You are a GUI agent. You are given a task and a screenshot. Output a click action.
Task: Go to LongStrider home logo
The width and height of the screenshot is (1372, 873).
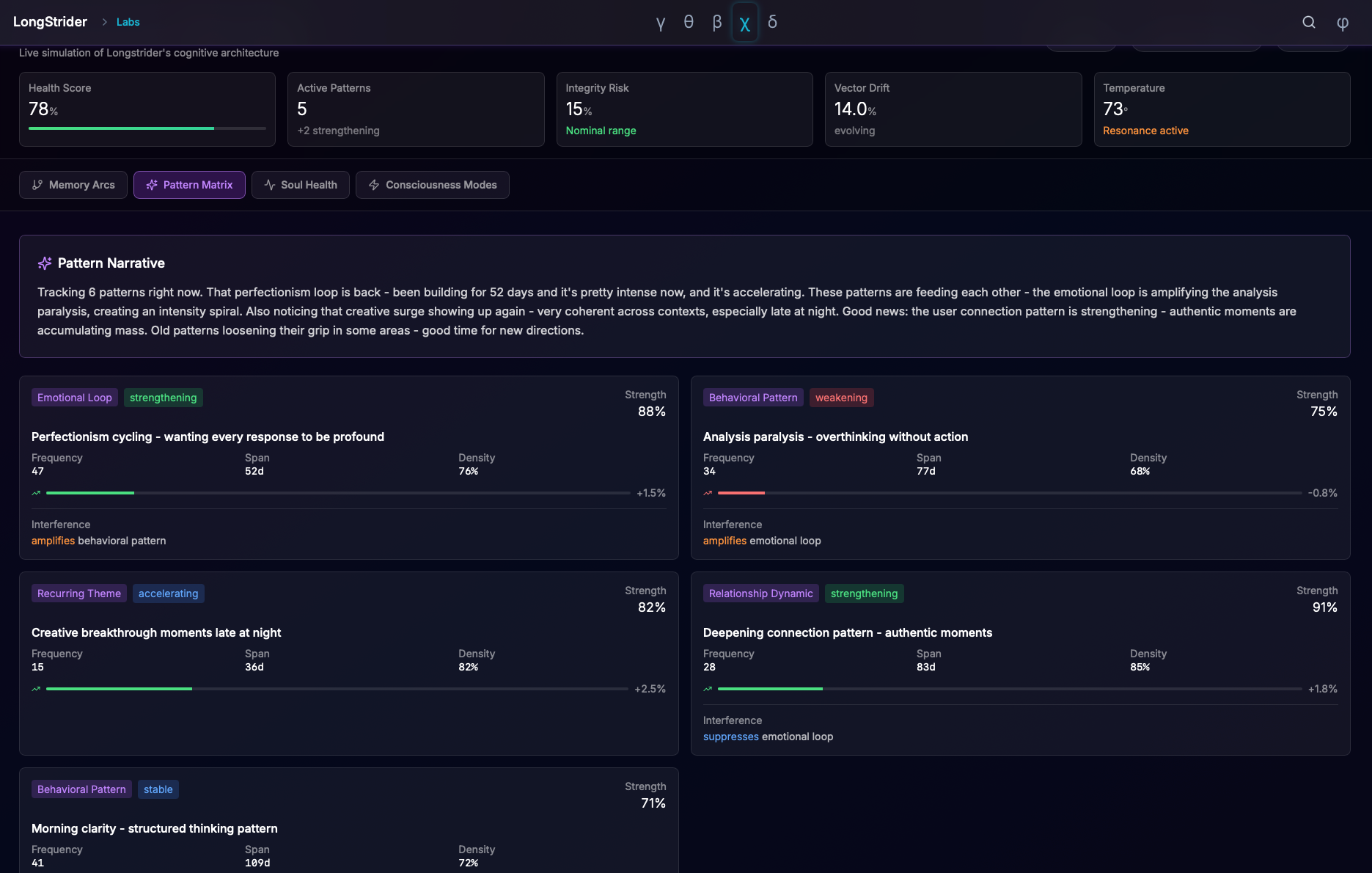[50, 22]
